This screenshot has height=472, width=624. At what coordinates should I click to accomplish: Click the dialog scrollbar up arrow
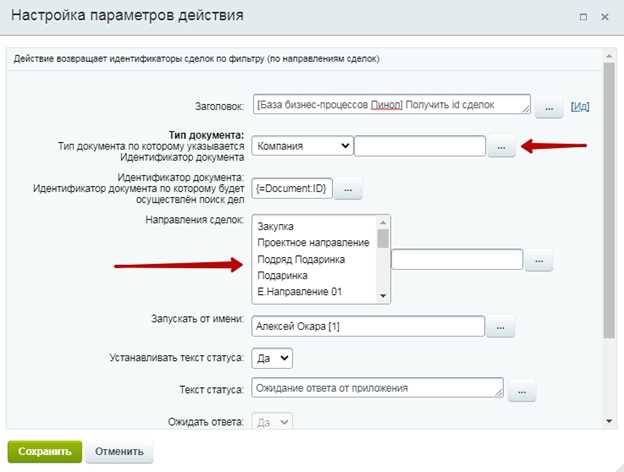pos(609,56)
